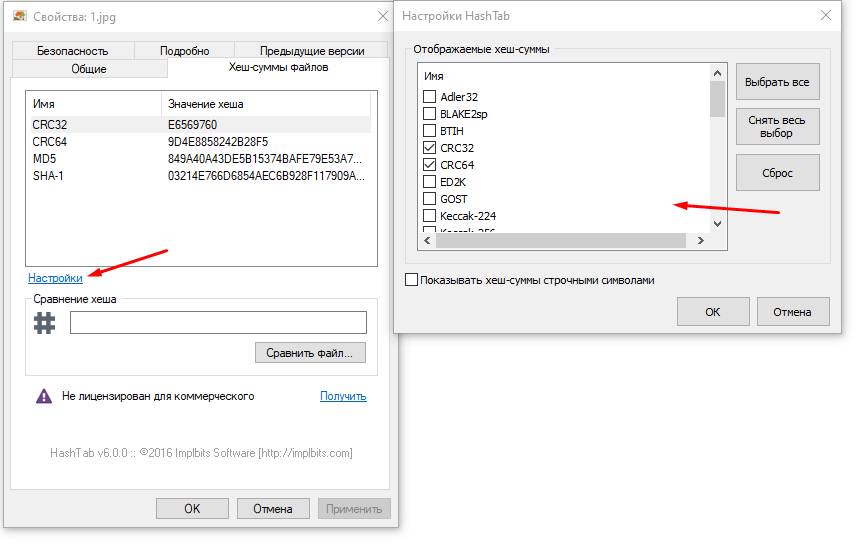Viewport: 860px width, 552px height.
Task: Click the E6569760 hash value
Action: tap(193, 125)
